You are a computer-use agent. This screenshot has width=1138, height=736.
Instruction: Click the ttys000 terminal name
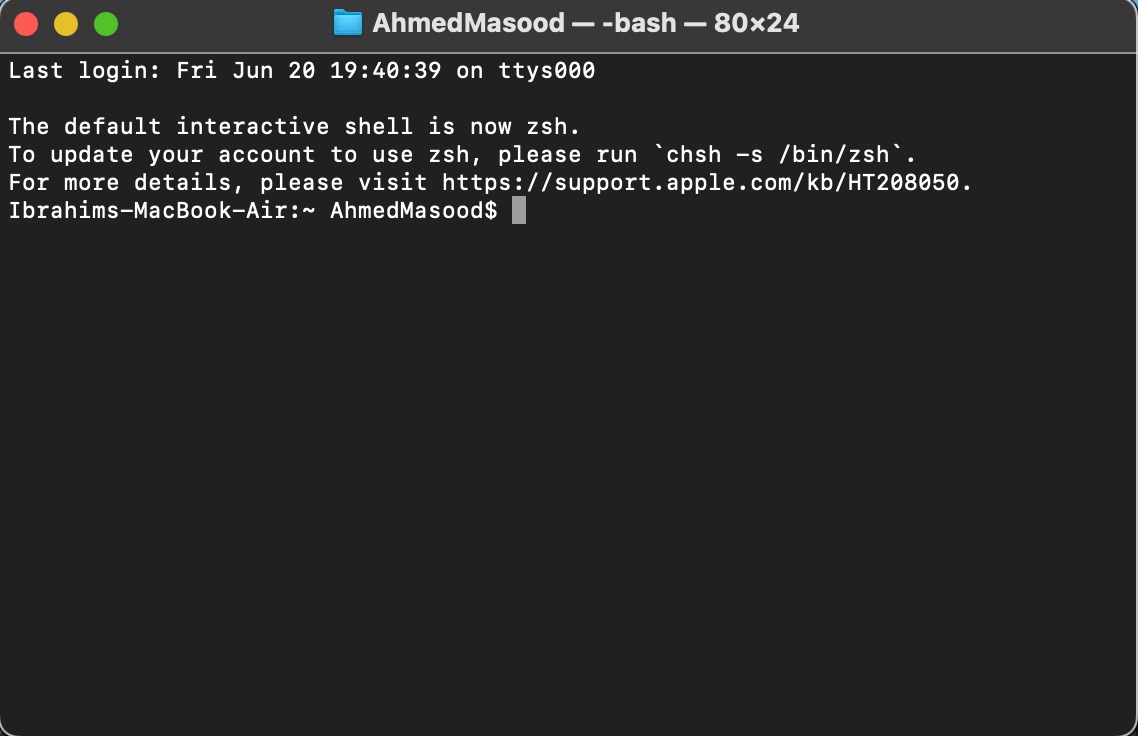(x=547, y=71)
